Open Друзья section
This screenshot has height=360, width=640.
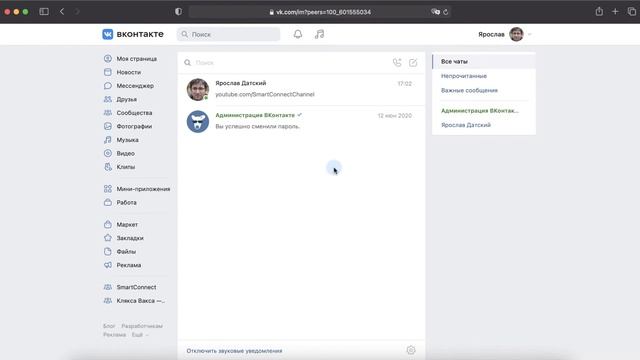click(x=127, y=99)
